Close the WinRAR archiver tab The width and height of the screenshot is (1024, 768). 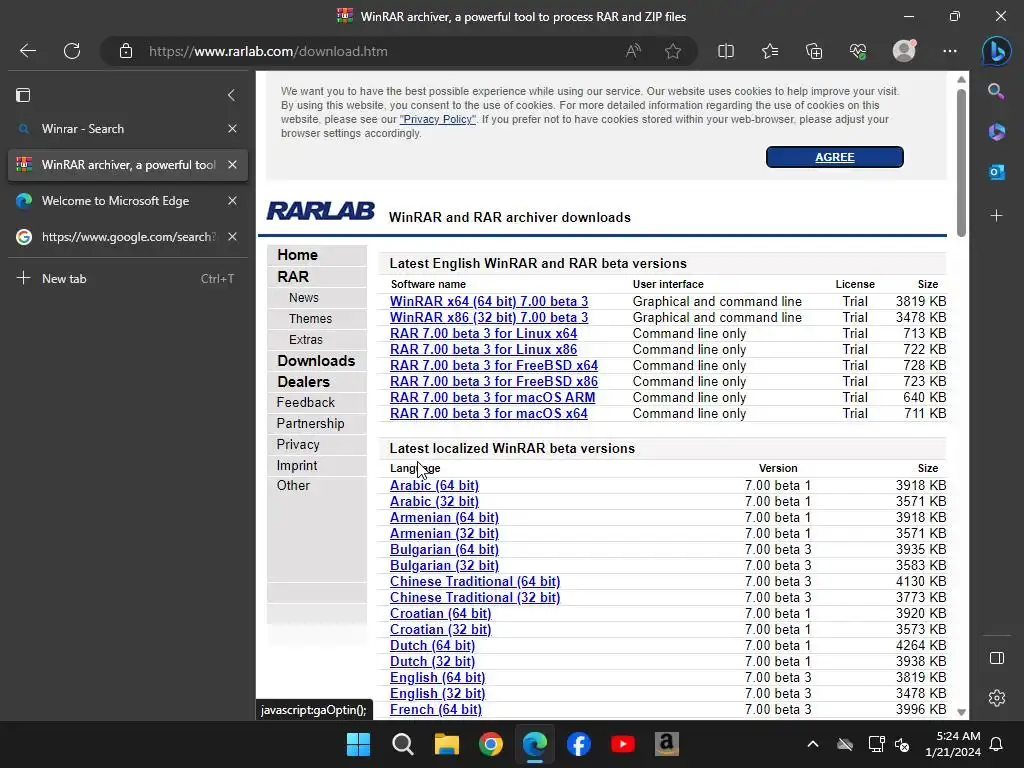coord(232,165)
